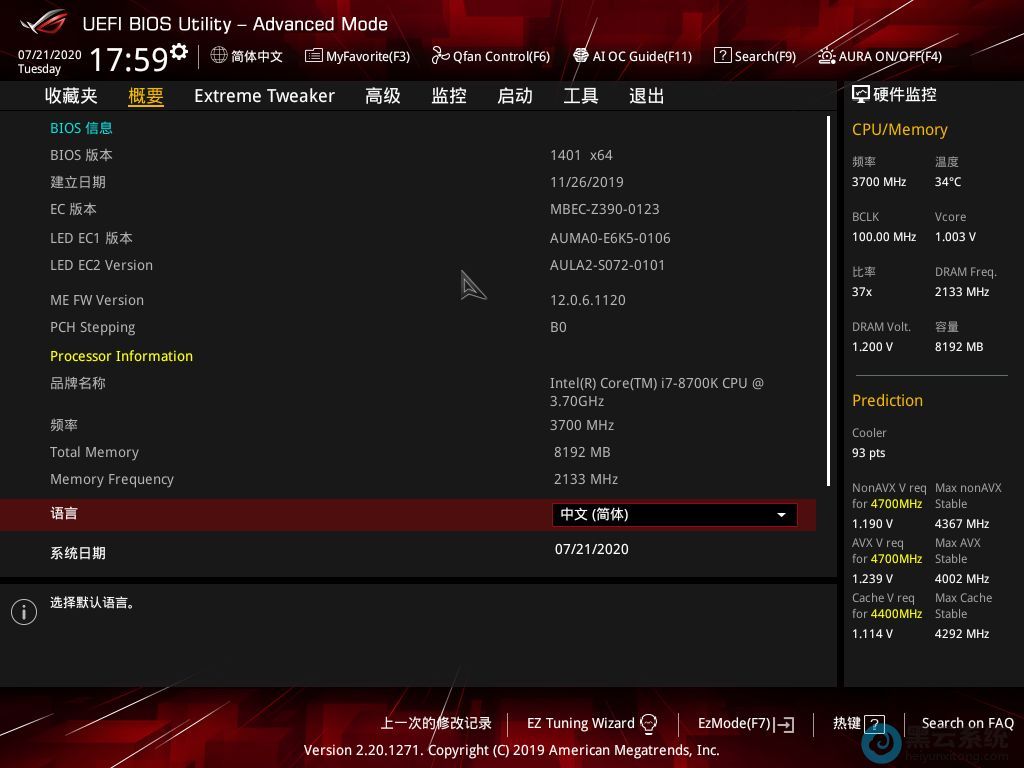Select the 系统日期 date value field
This screenshot has width=1024, height=768.
coord(592,549)
